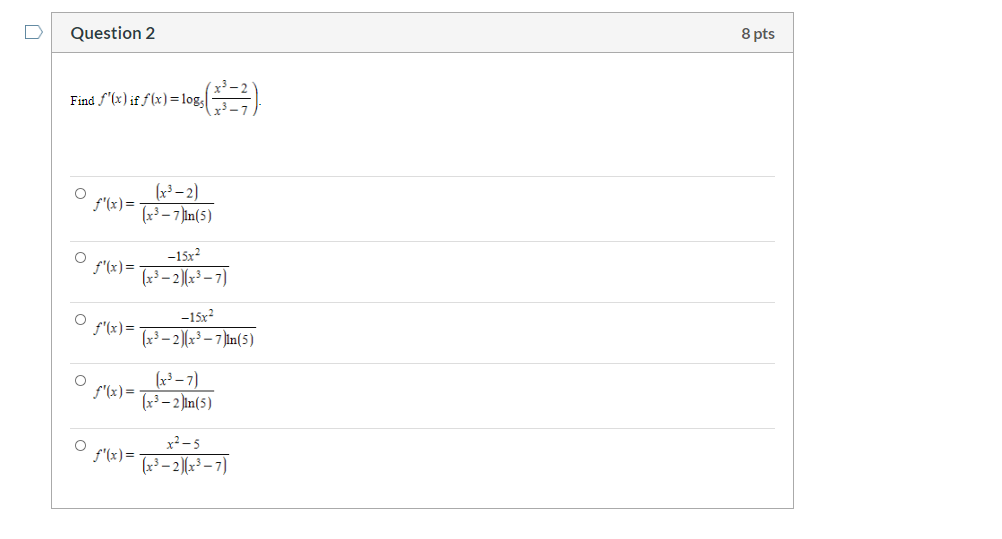This screenshot has width=1002, height=539.
Task: Click the Question 2 heading
Action: [x=112, y=33]
